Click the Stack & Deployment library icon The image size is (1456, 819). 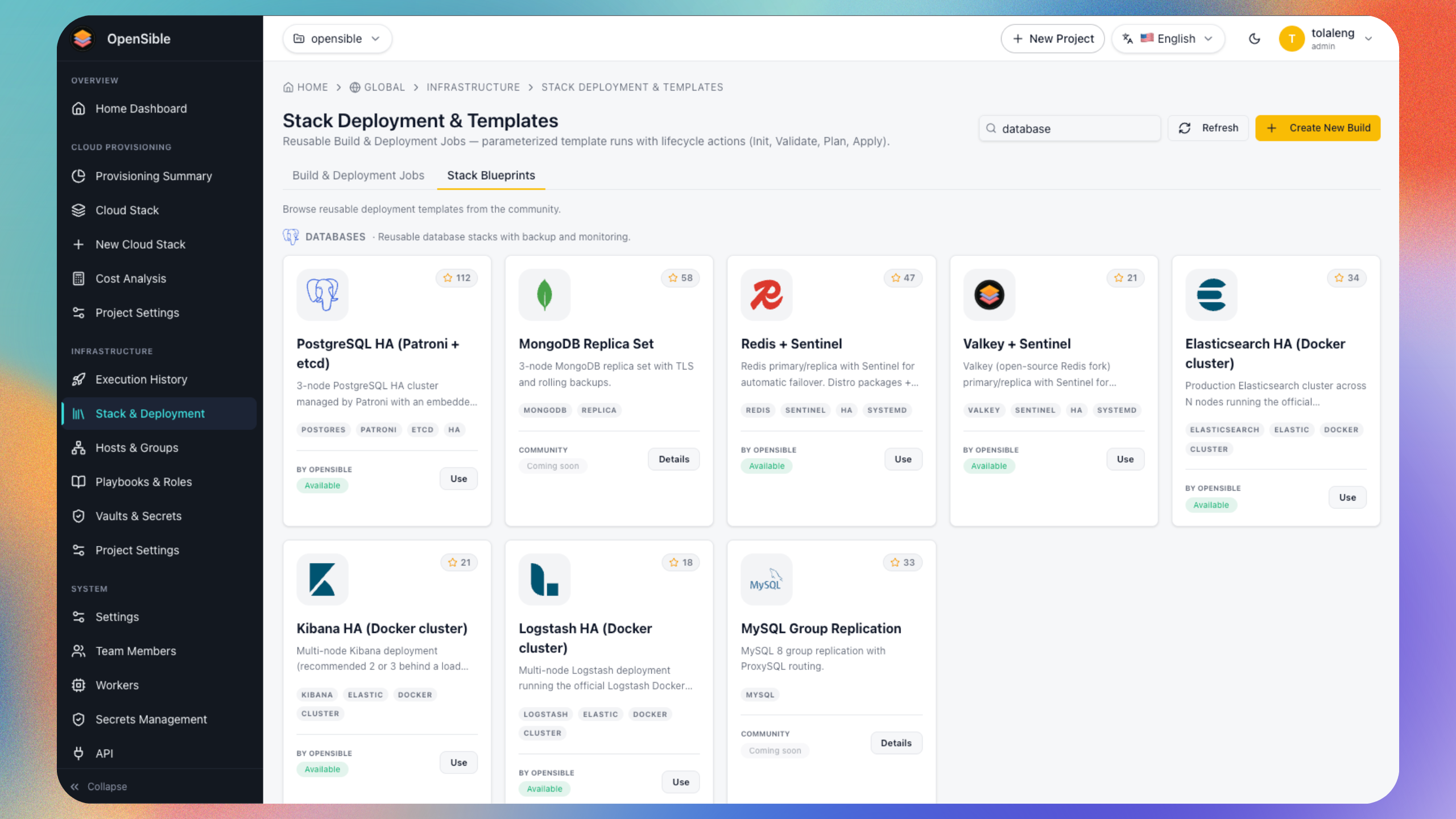[78, 413]
